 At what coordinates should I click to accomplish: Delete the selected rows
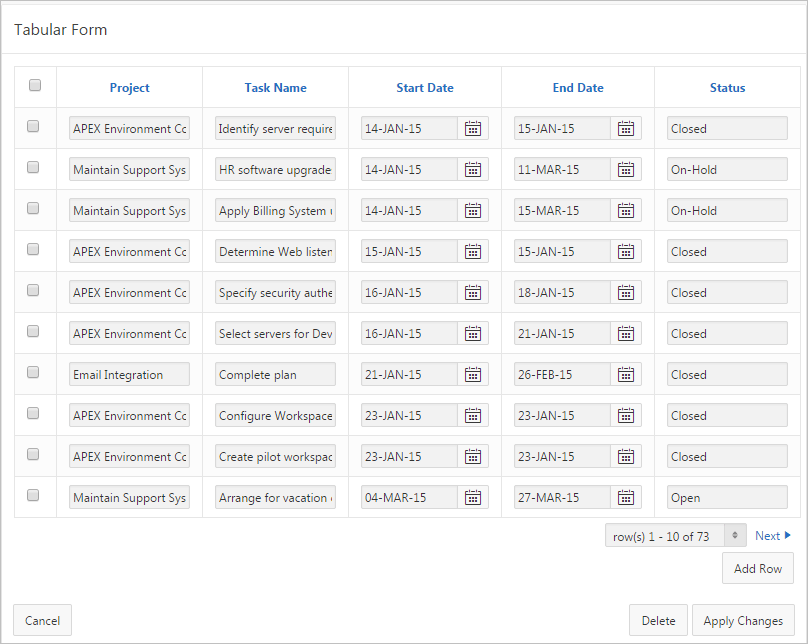click(x=658, y=620)
